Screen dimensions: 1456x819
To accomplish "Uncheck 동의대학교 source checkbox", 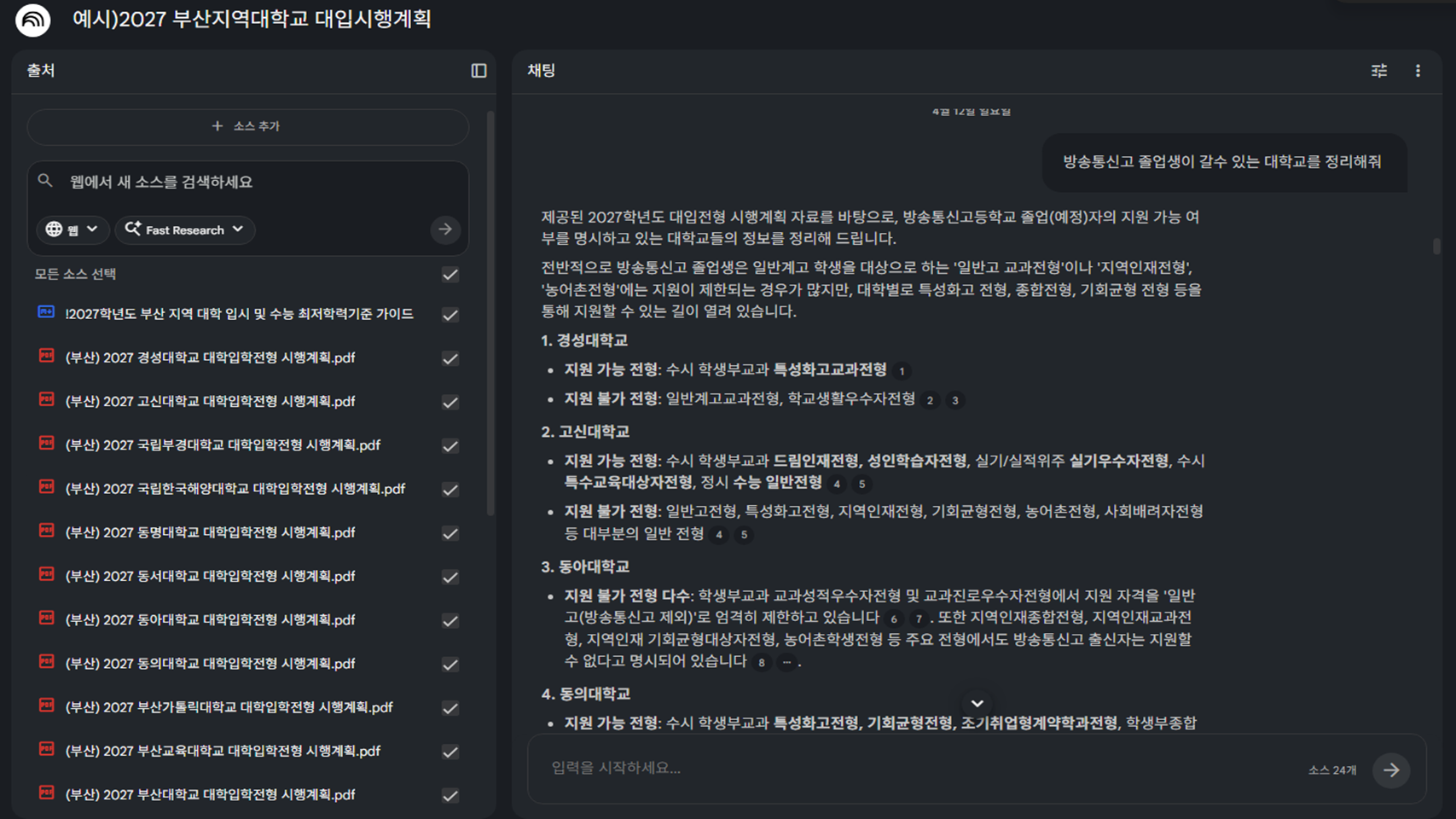I will pyautogui.click(x=450, y=665).
